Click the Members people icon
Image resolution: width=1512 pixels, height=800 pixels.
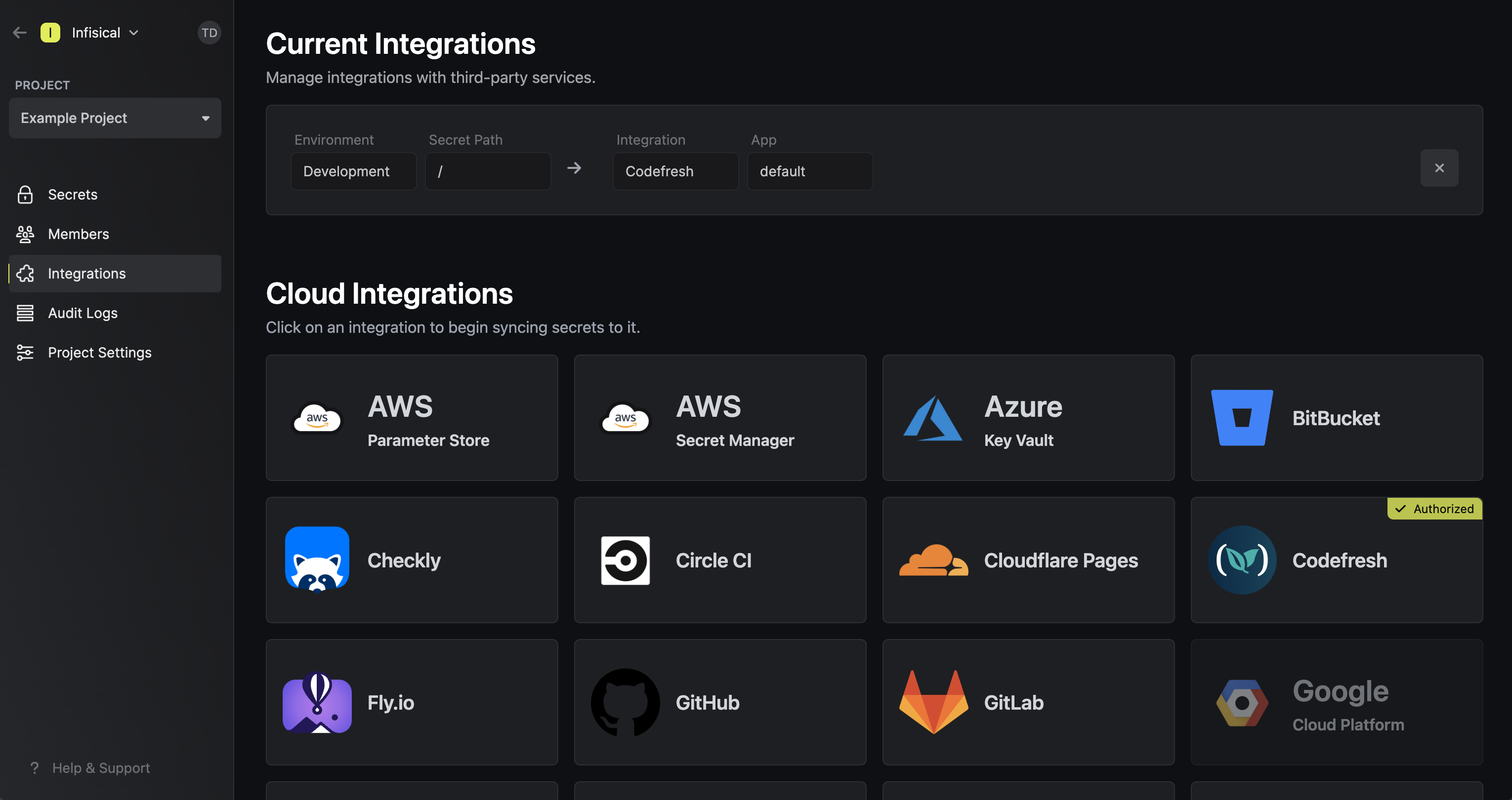(x=25, y=234)
